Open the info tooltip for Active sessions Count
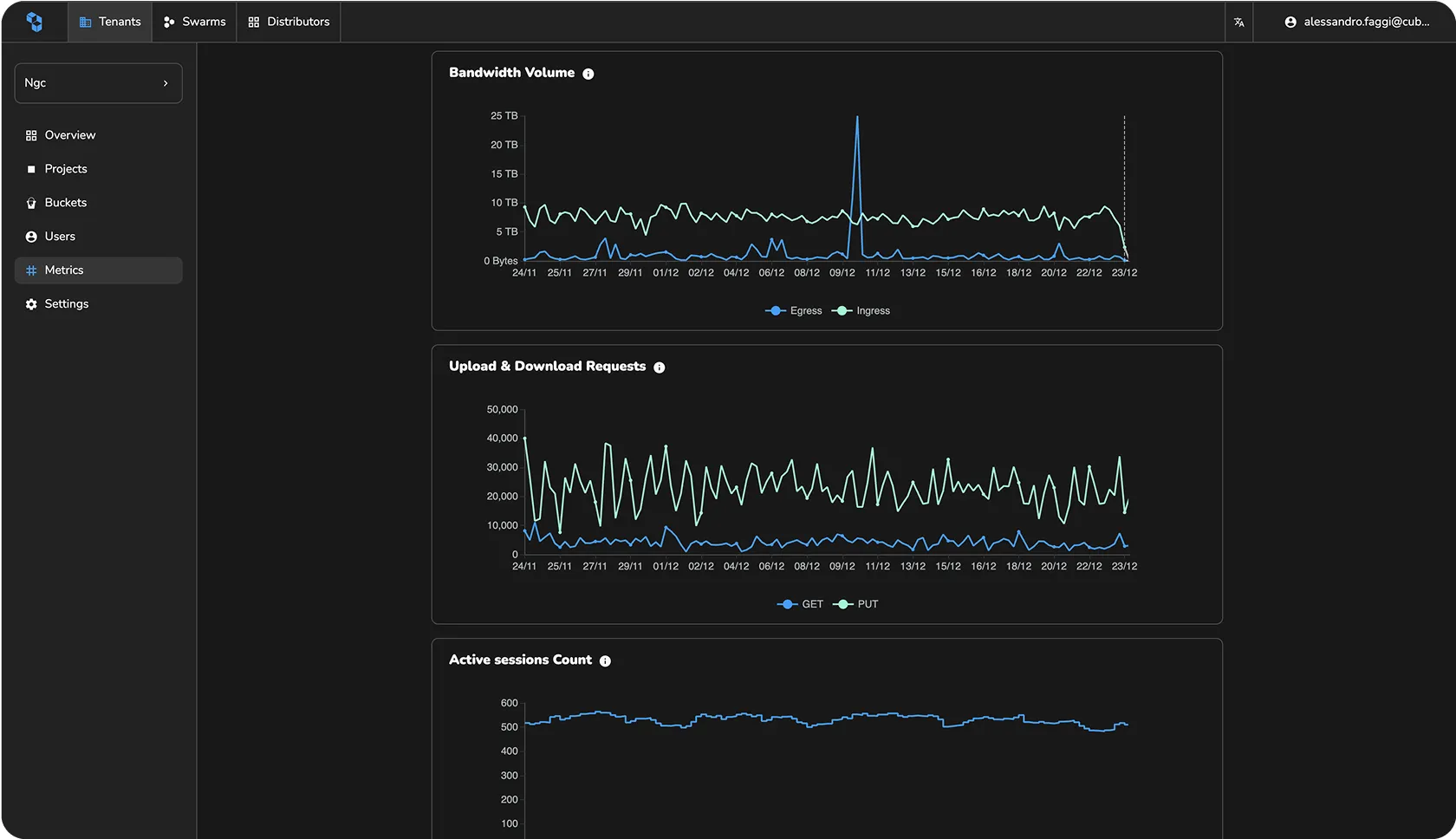This screenshot has height=839, width=1456. coord(605,660)
